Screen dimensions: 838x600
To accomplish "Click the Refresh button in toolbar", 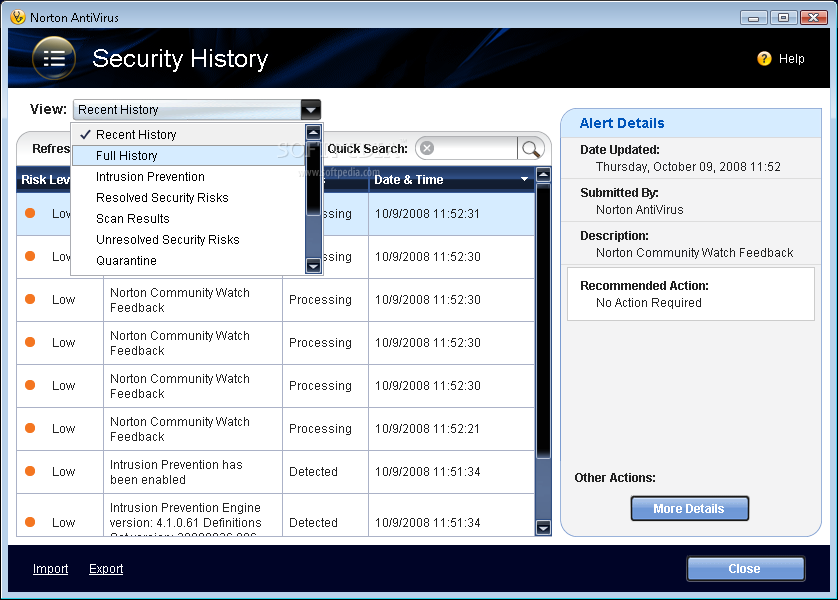I will 51,149.
